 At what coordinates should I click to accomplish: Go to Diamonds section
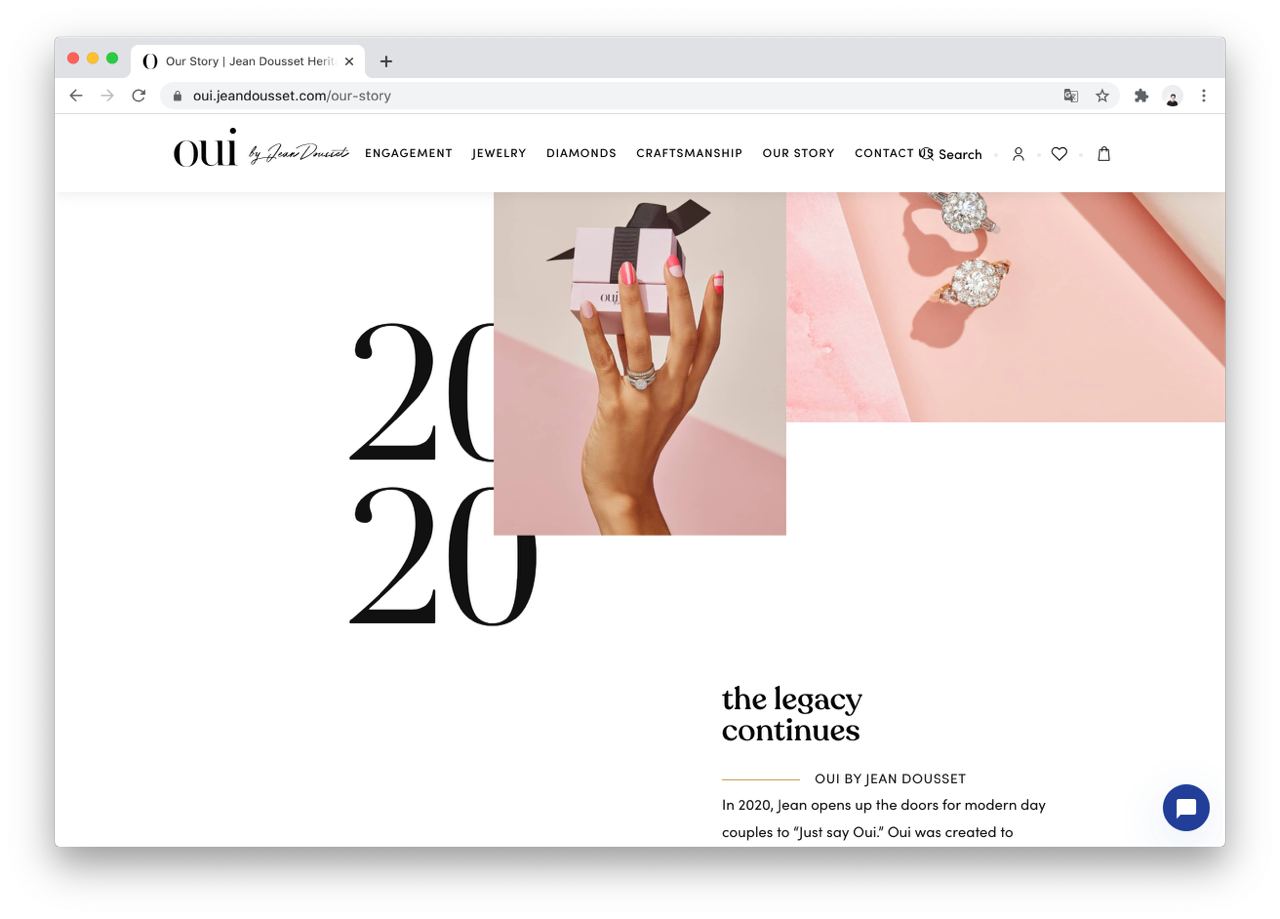pyautogui.click(x=581, y=153)
